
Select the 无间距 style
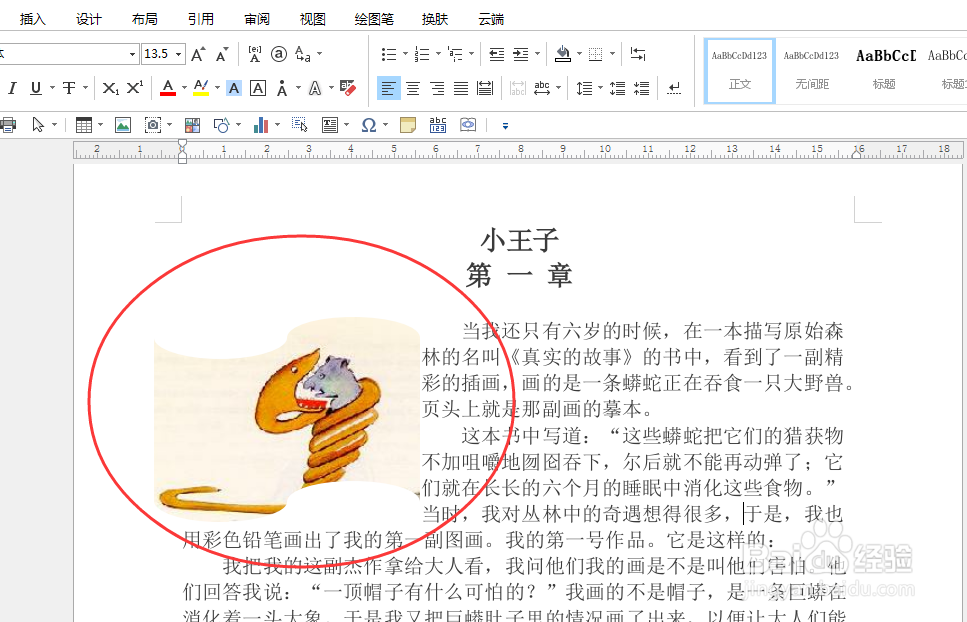click(812, 71)
